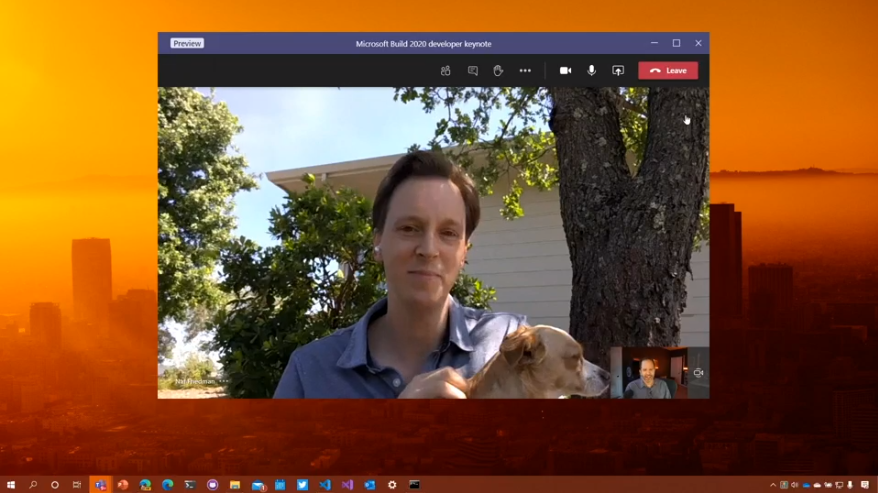Open the Edge icon with yellow badge
The width and height of the screenshot is (878, 493).
click(x=145, y=485)
